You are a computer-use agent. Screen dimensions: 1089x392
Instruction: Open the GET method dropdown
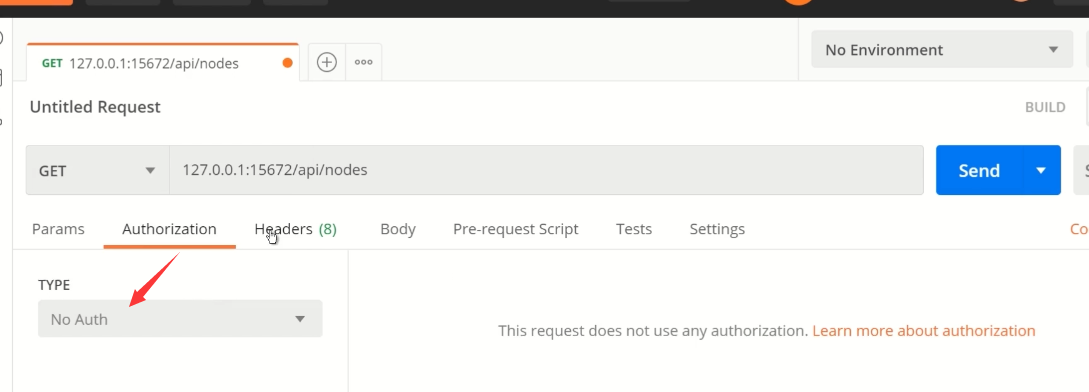click(x=97, y=170)
